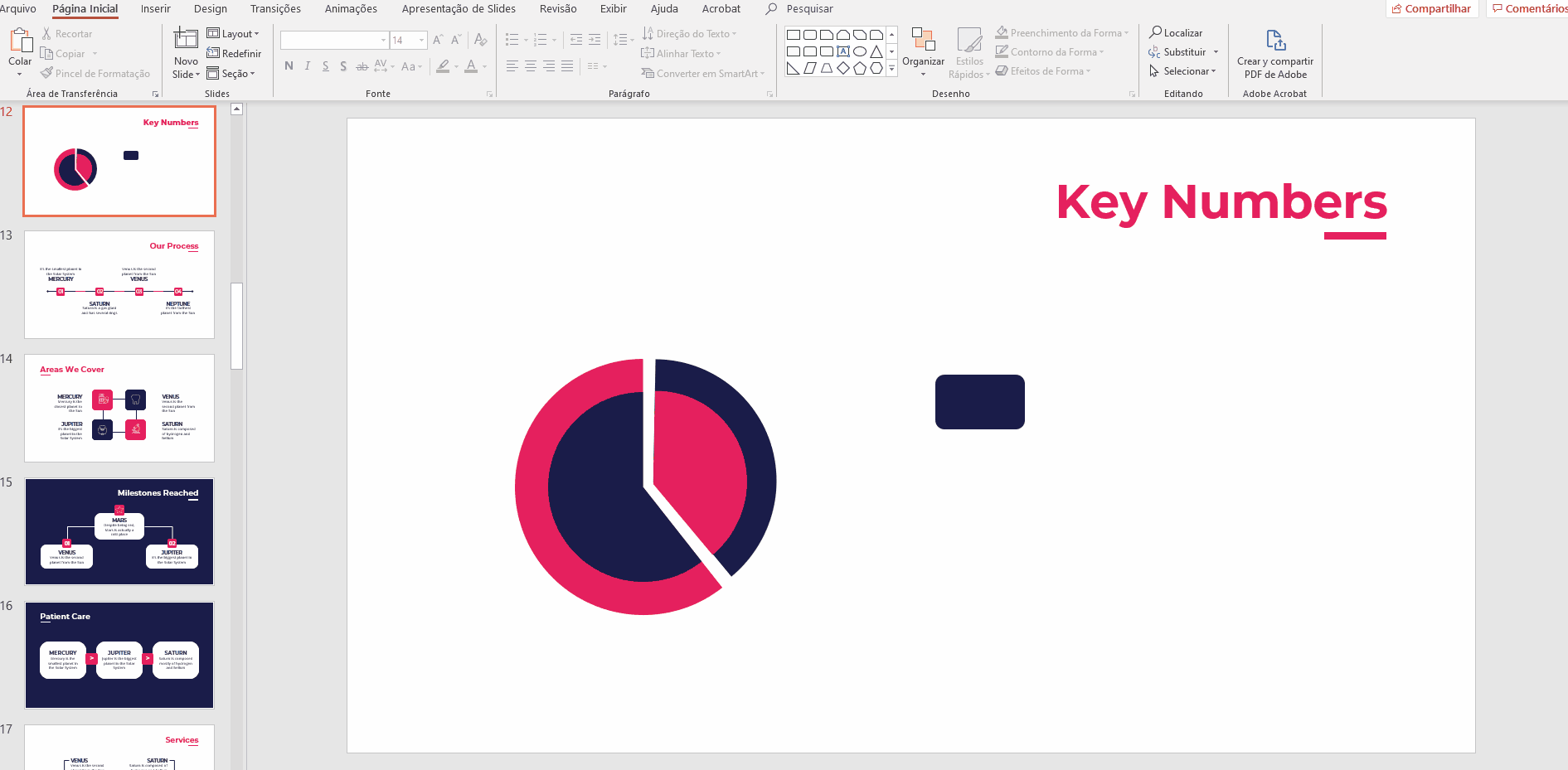Click the Pesquisar search field

pos(809,9)
